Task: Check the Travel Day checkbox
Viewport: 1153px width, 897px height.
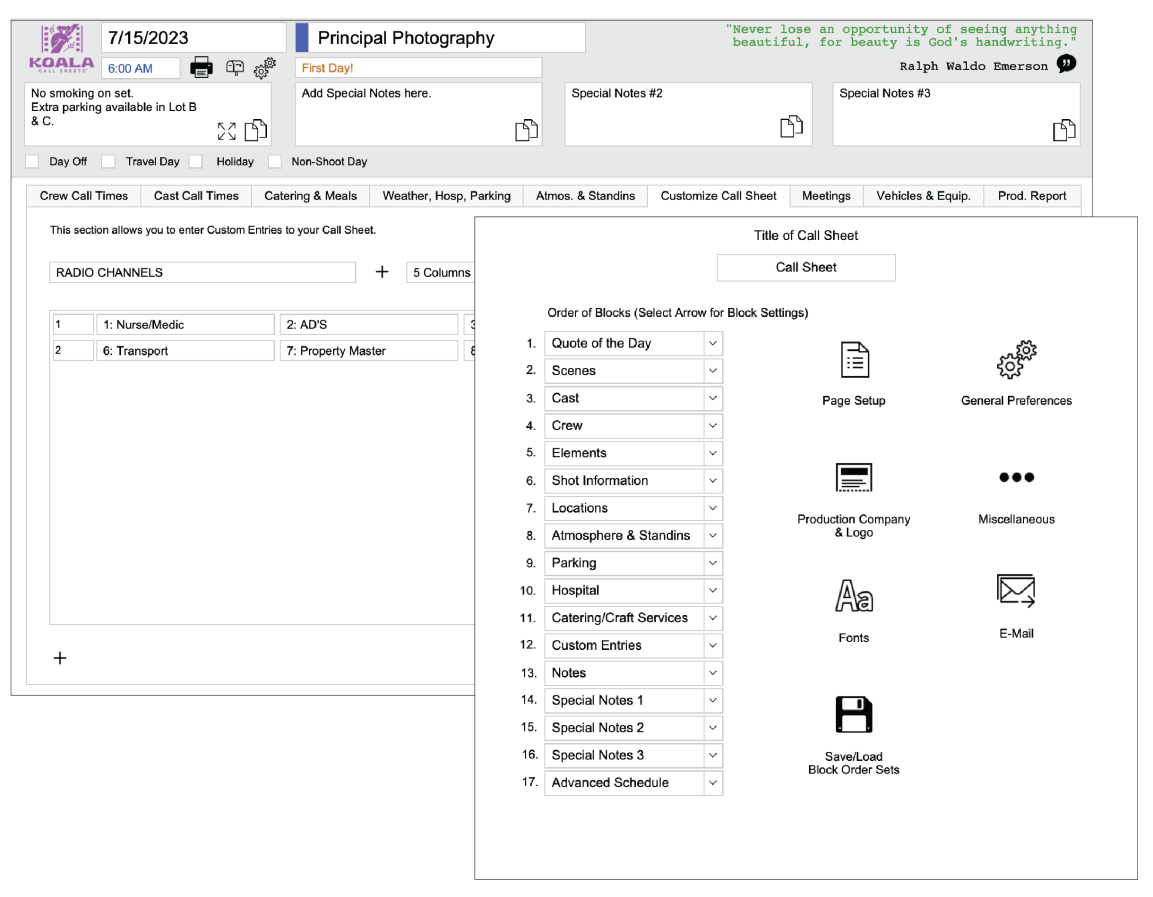Action: [108, 161]
